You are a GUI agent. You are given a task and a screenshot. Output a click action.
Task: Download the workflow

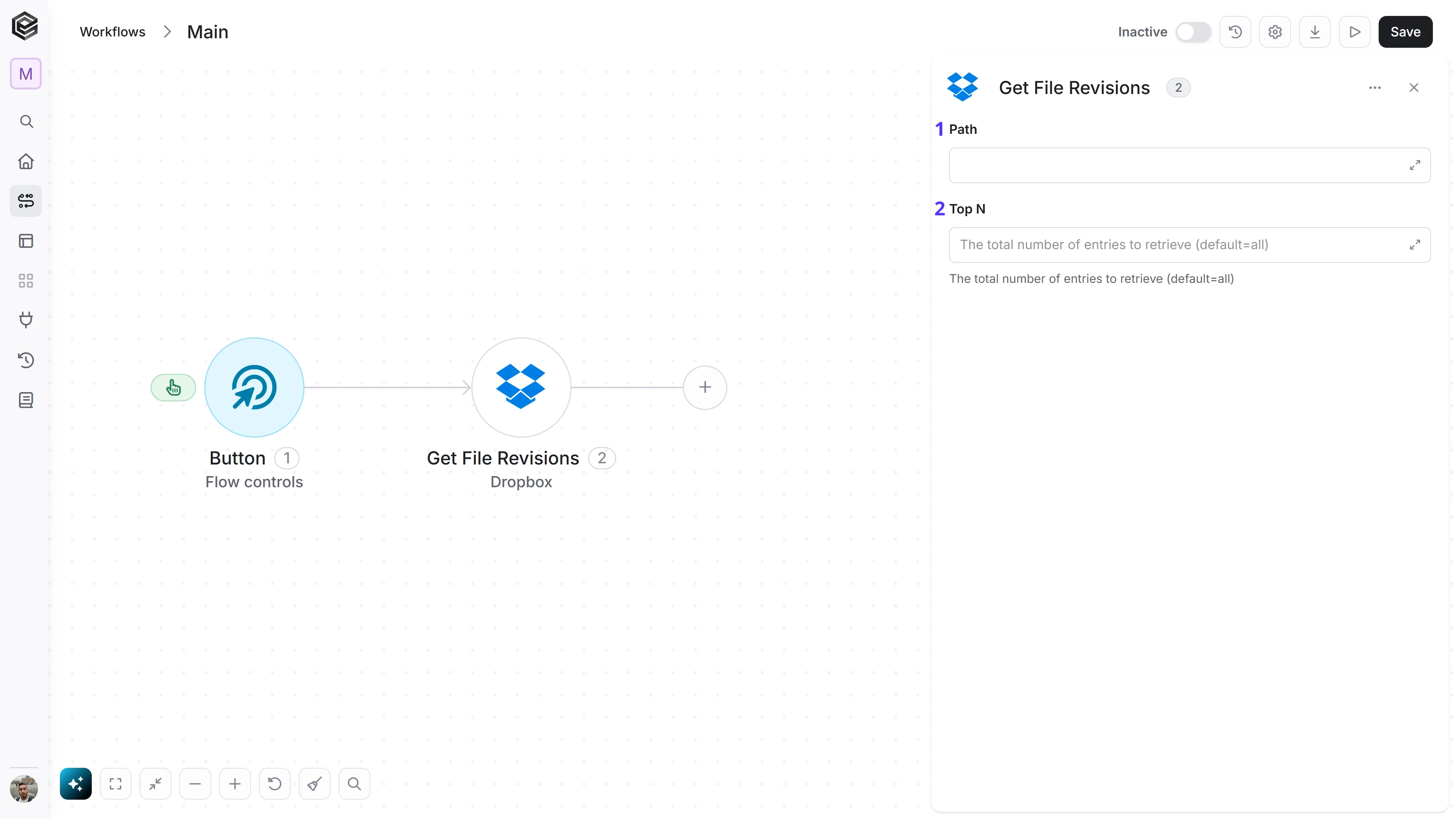point(1315,31)
